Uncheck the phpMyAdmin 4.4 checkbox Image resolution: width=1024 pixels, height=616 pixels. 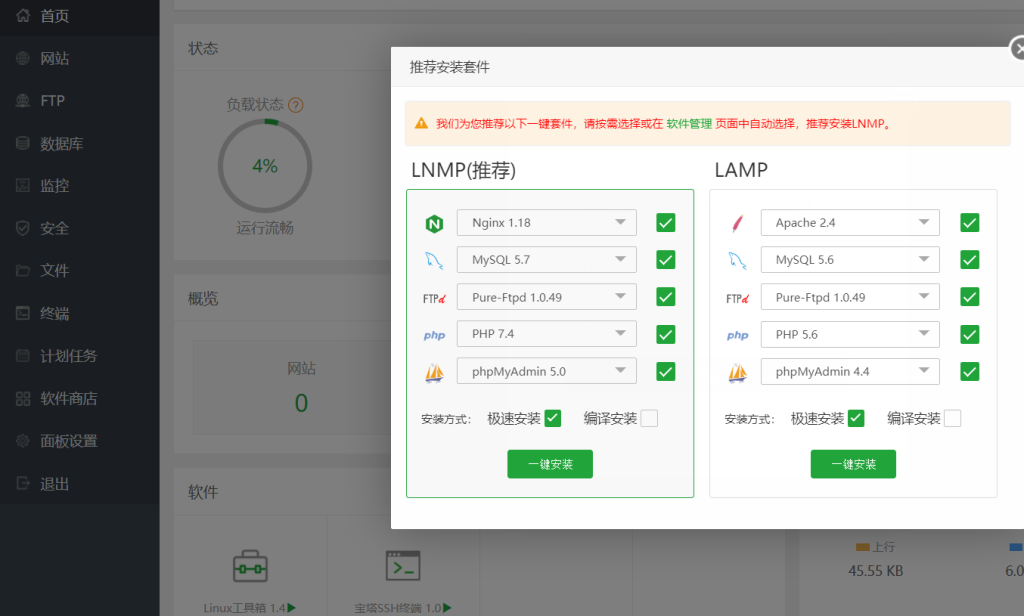[x=970, y=372]
